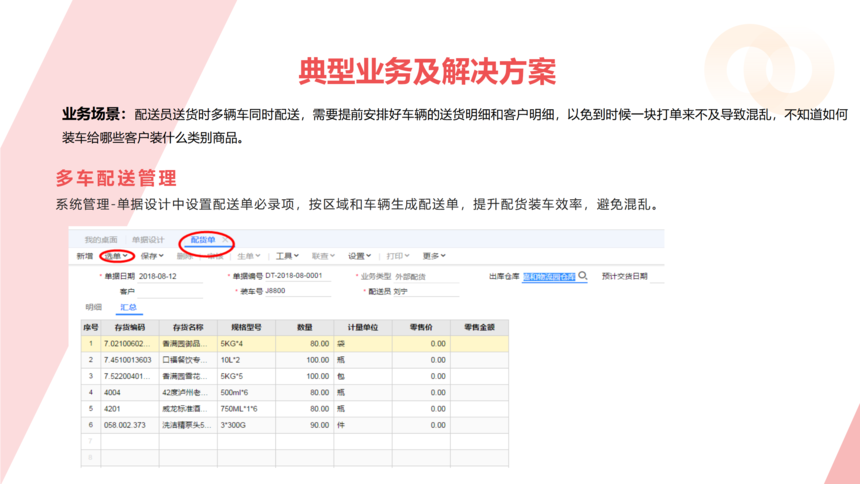Click the 业务类型 field 外部配货
Viewport: 860px width, 484px height.
pos(426,277)
